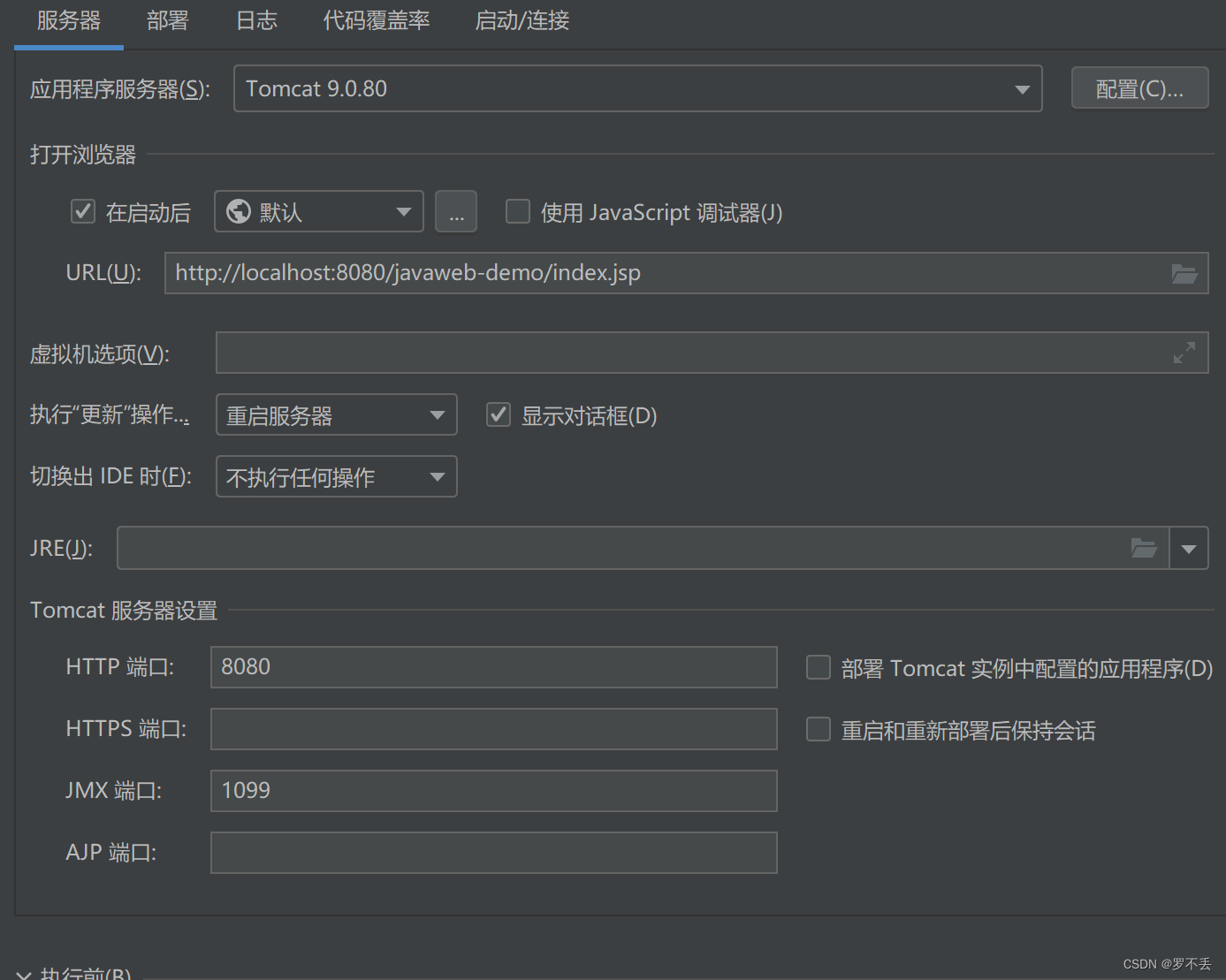This screenshot has height=980, width=1226.
Task: Click the 执行"更新"操作 label
Action: click(x=110, y=414)
